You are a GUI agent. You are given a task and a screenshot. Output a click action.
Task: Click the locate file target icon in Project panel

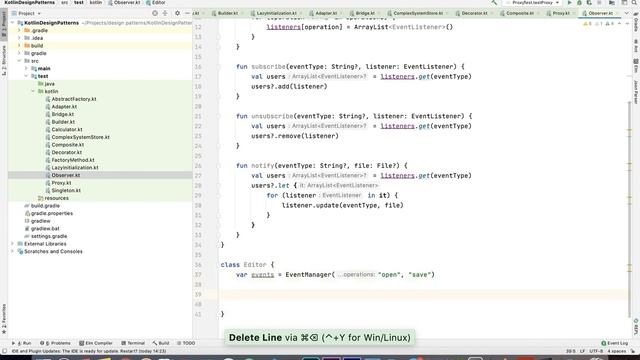[155, 13]
